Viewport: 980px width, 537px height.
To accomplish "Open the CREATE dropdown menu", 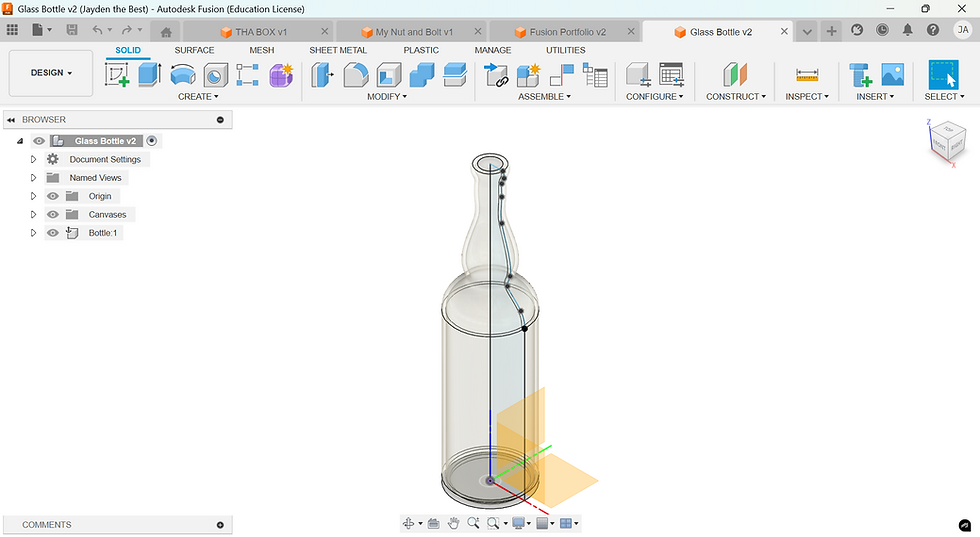I will point(198,96).
